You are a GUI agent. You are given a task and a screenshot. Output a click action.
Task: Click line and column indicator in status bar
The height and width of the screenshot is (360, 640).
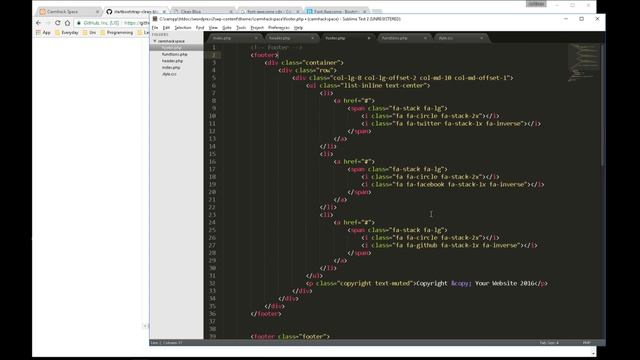pos(167,343)
